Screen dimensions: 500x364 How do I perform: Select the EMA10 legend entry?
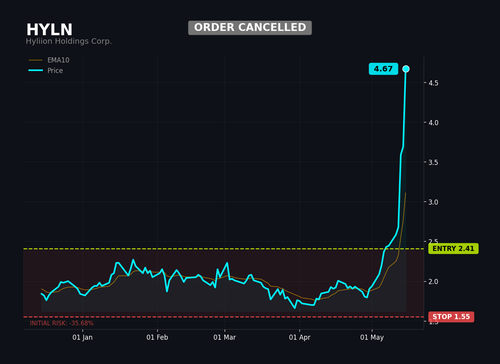pos(49,60)
